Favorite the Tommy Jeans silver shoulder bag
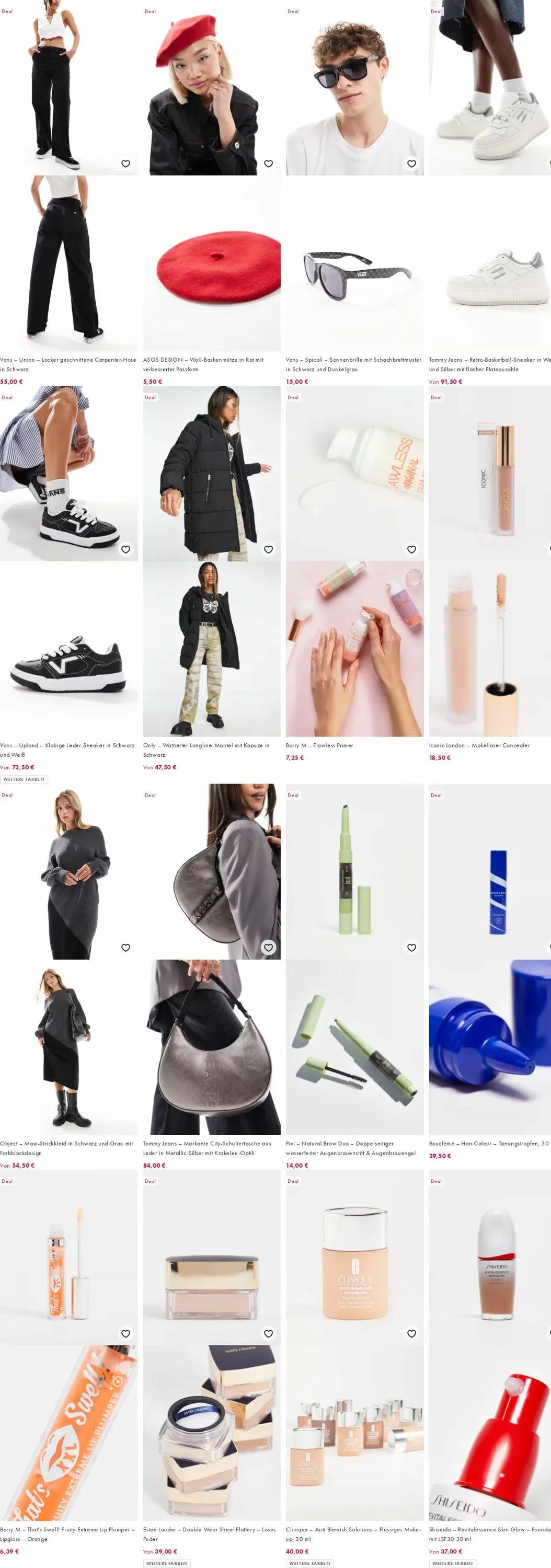Viewport: 551px width, 1568px height. point(269,948)
